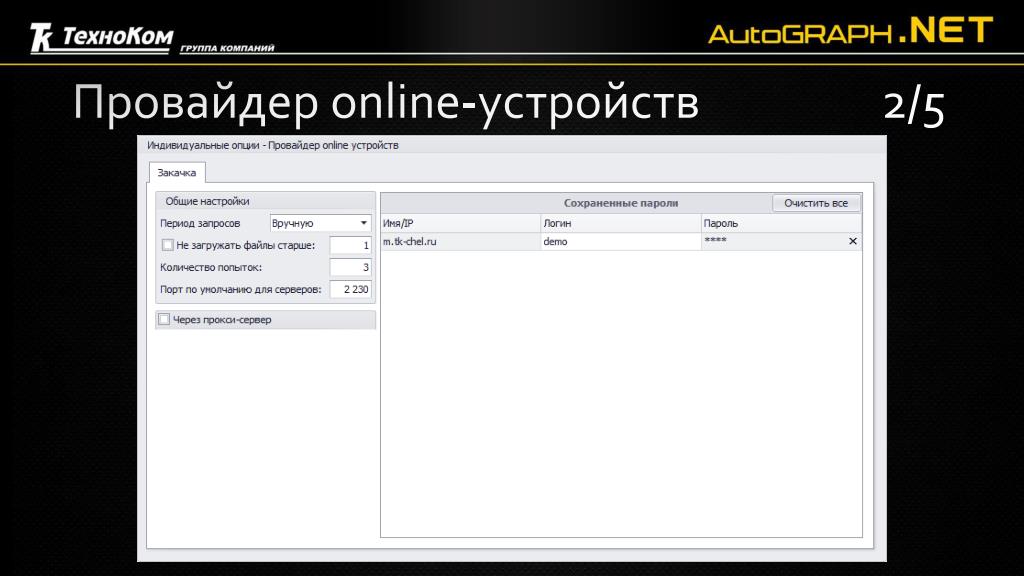Click the Общие настройки group header
The width and height of the screenshot is (1024, 576).
[265, 201]
